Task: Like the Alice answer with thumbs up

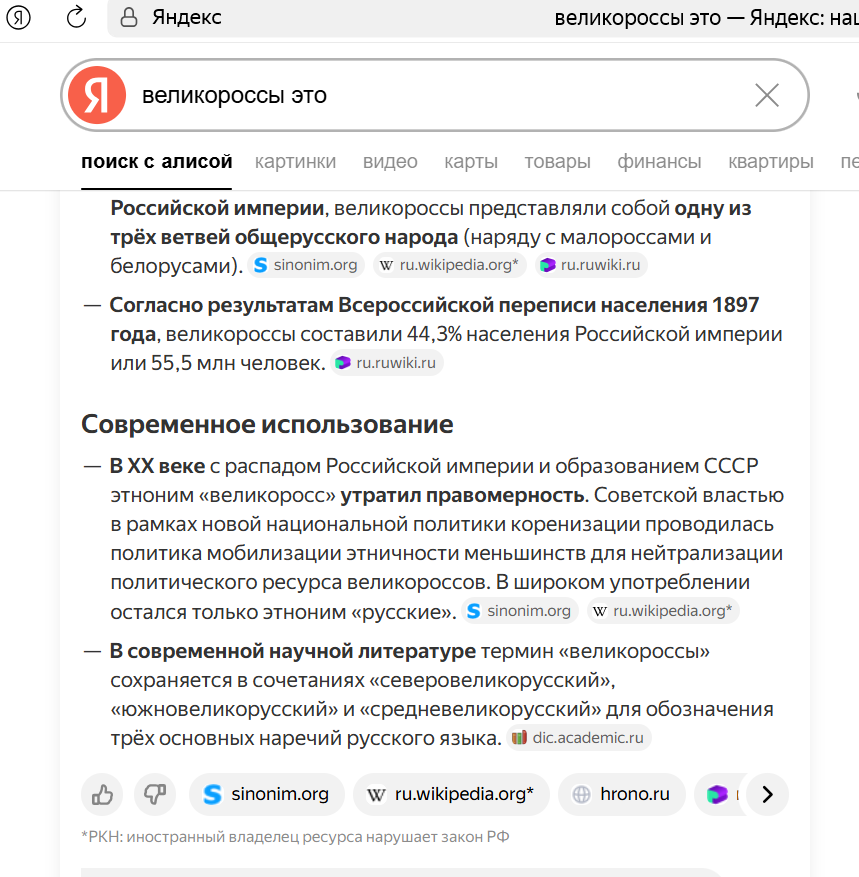Action: (x=102, y=795)
